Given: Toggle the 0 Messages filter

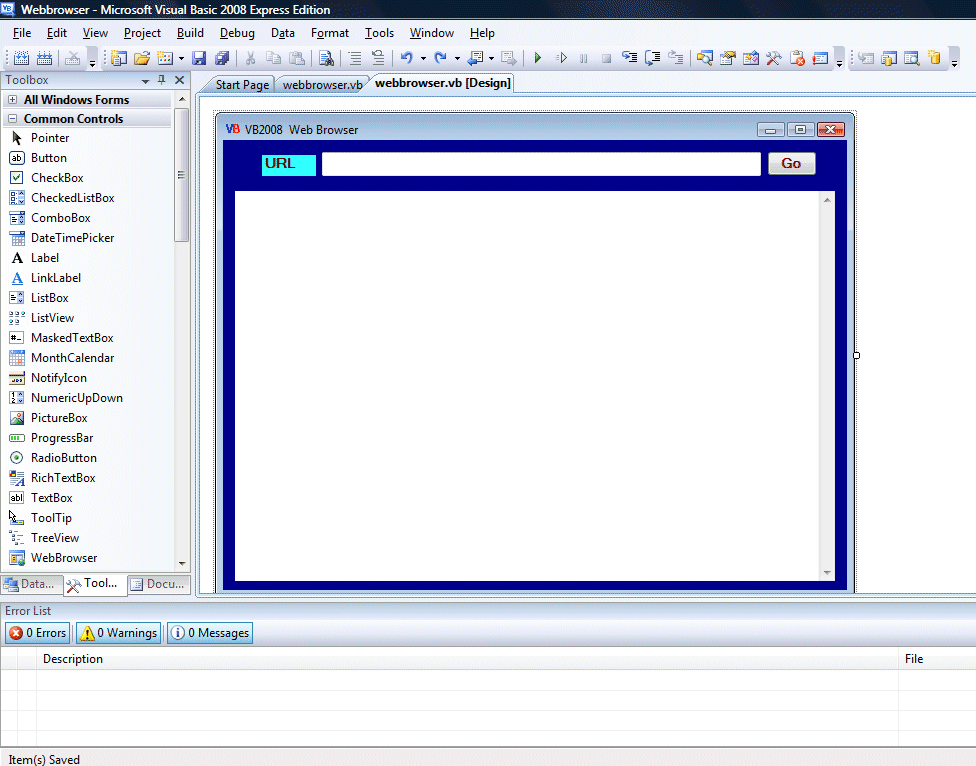Looking at the screenshot, I should [x=209, y=632].
